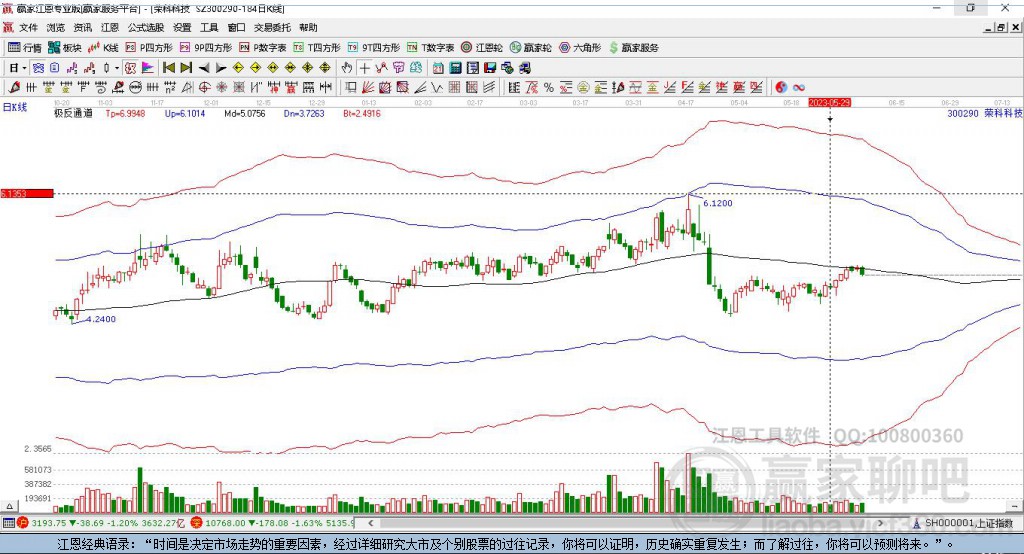Toggle the 极反 channel indicator icon
The width and height of the screenshot is (1024, 554).
[x=130, y=67]
